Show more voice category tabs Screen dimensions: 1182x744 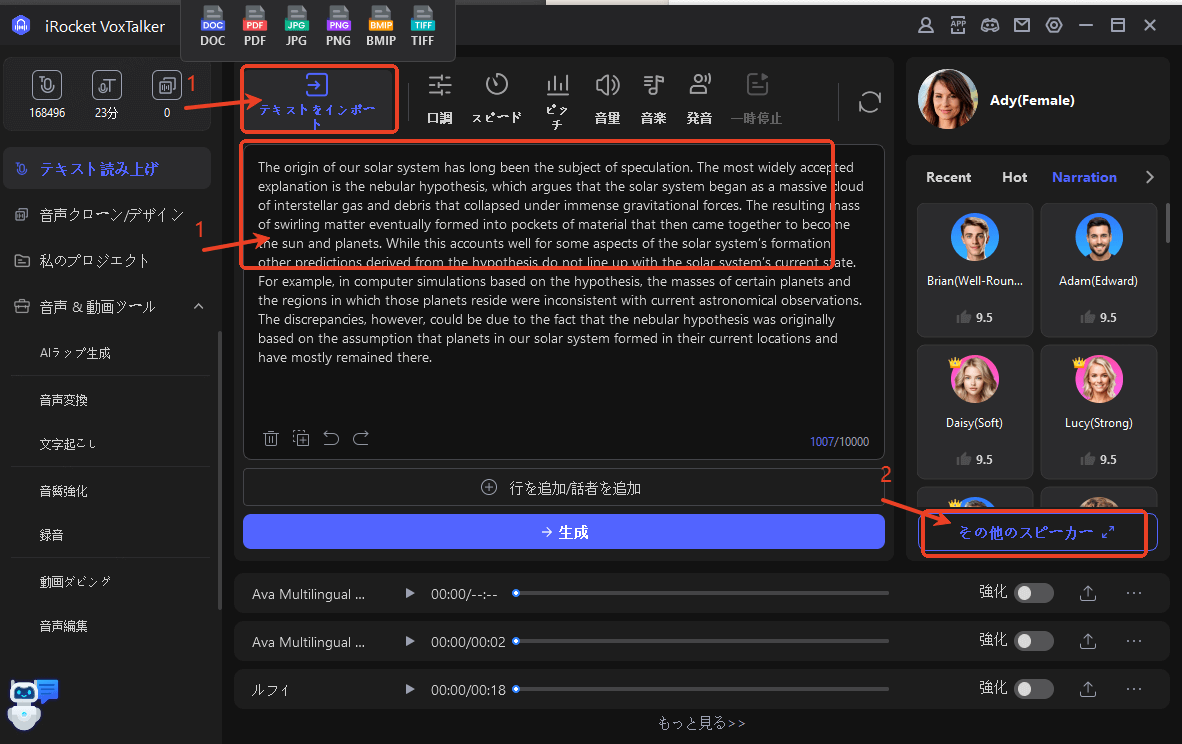point(1150,177)
